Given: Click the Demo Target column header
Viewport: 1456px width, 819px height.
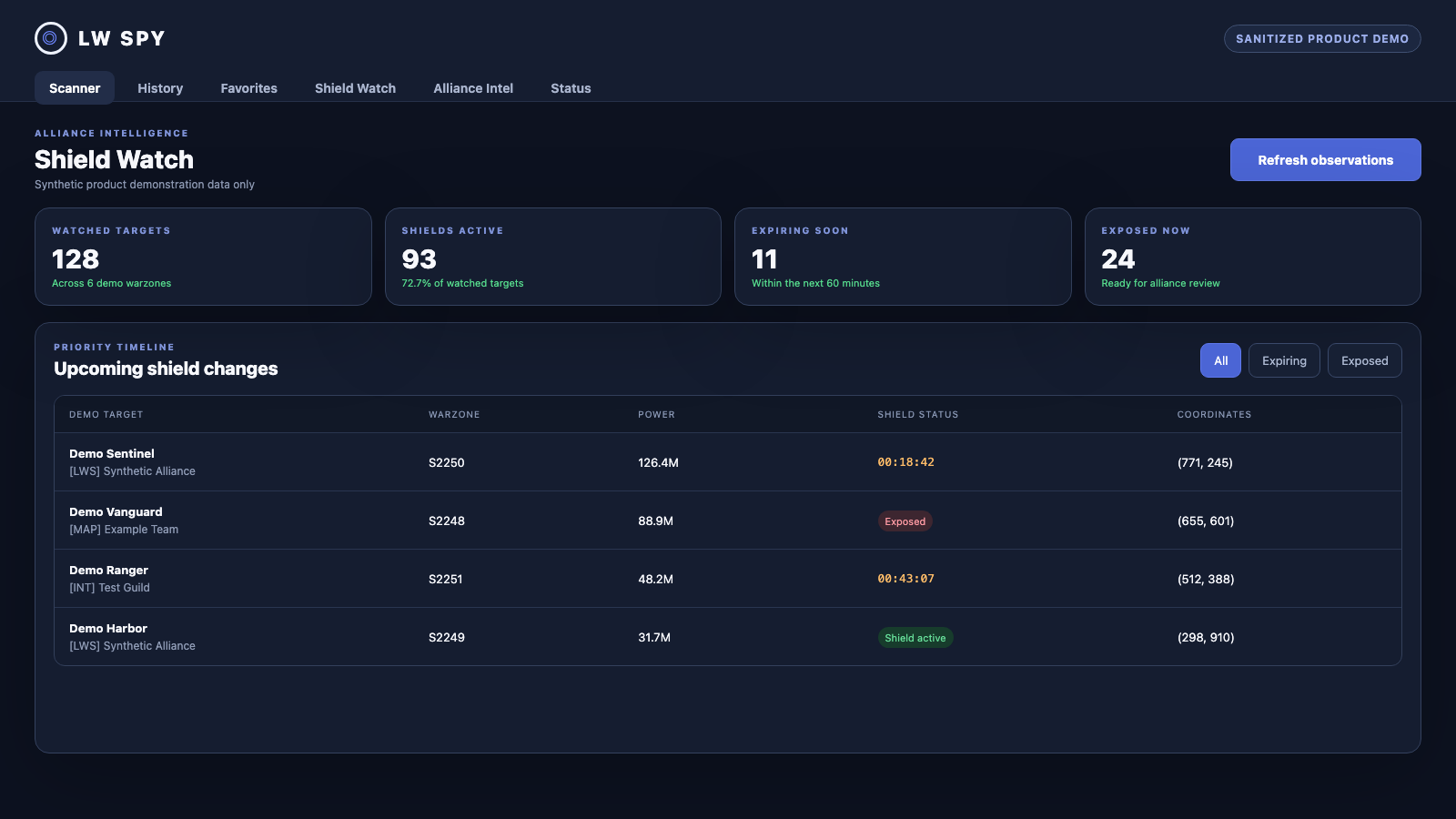Looking at the screenshot, I should pos(106,415).
